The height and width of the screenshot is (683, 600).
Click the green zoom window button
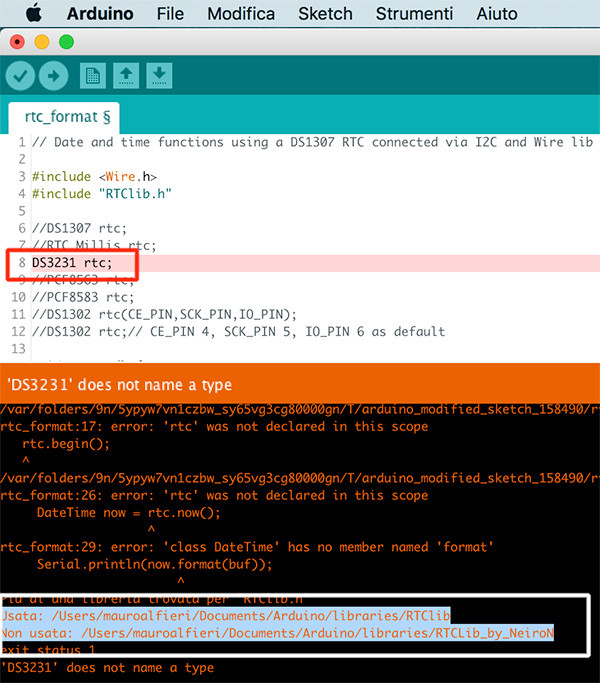coord(66,42)
